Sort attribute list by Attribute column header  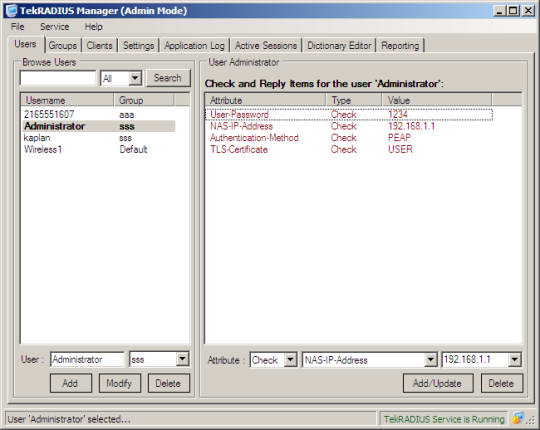265,100
